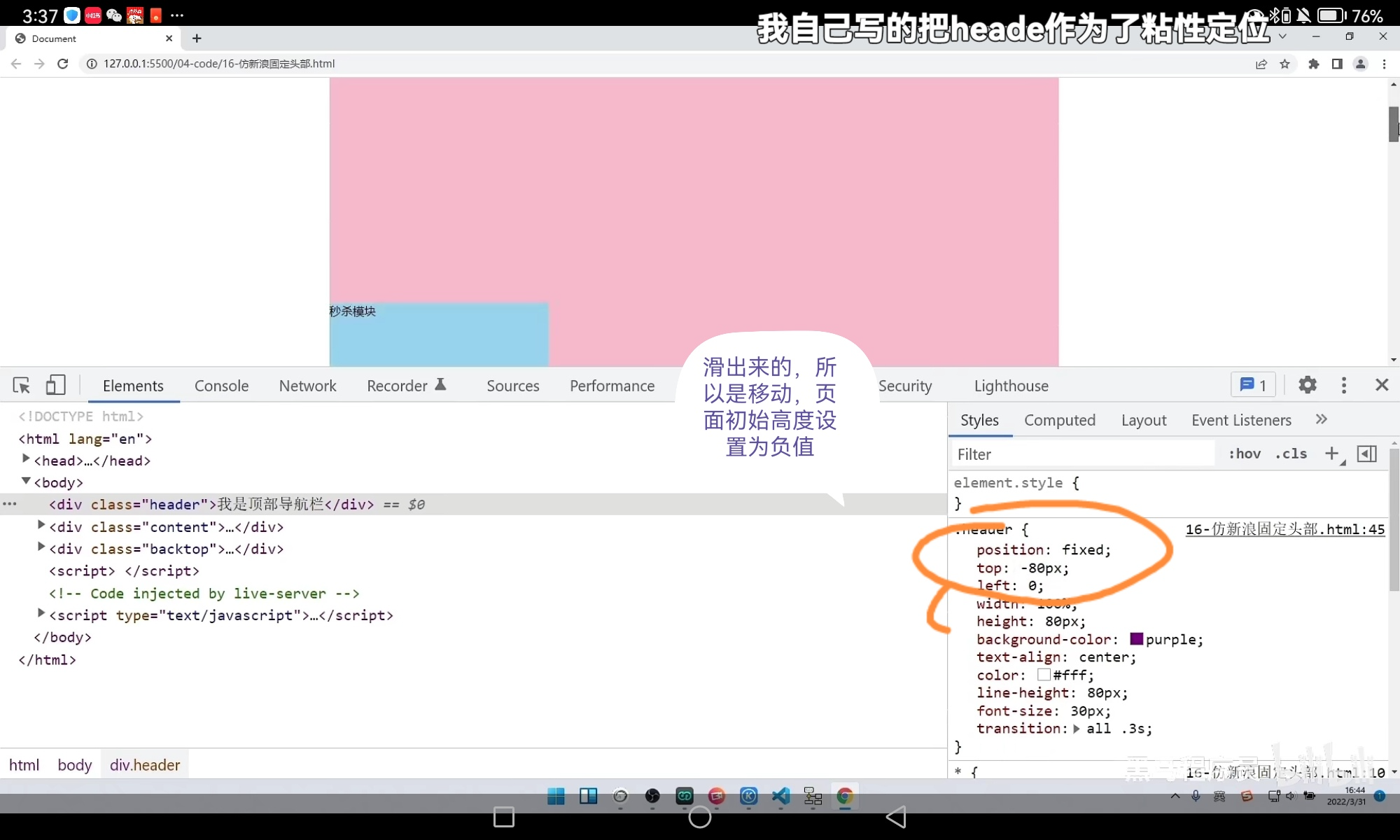
Task: Open OBS Studio from the taskbar
Action: tap(653, 797)
